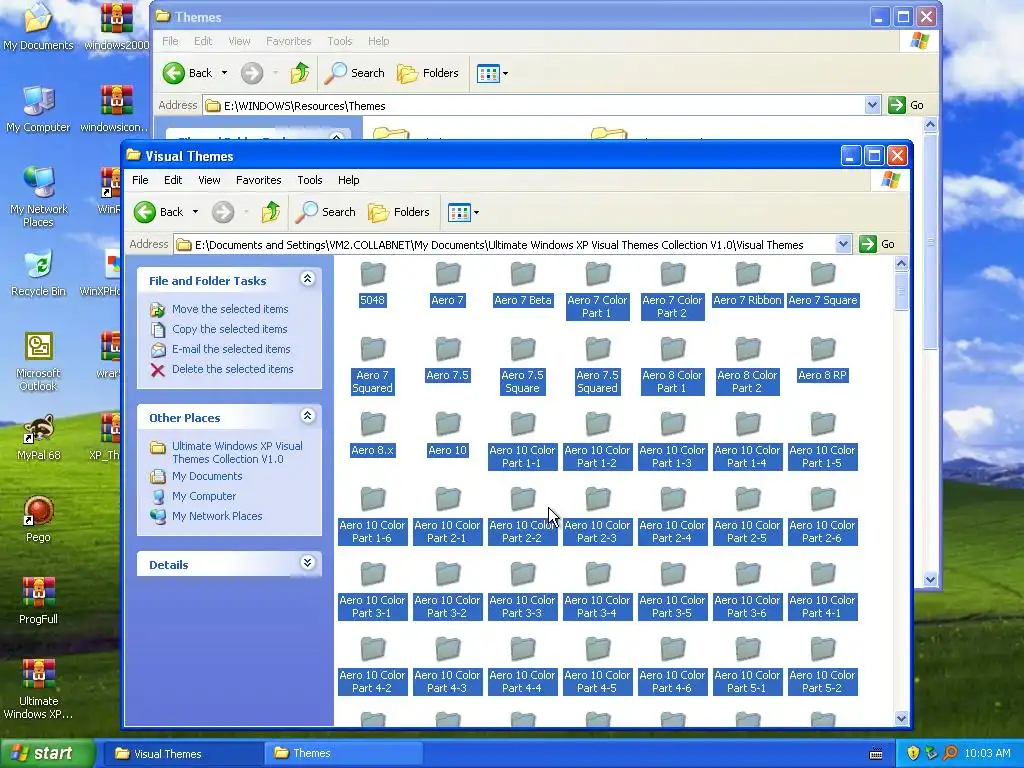Click Go button in Themes window
The width and height of the screenshot is (1024, 768).
click(906, 105)
